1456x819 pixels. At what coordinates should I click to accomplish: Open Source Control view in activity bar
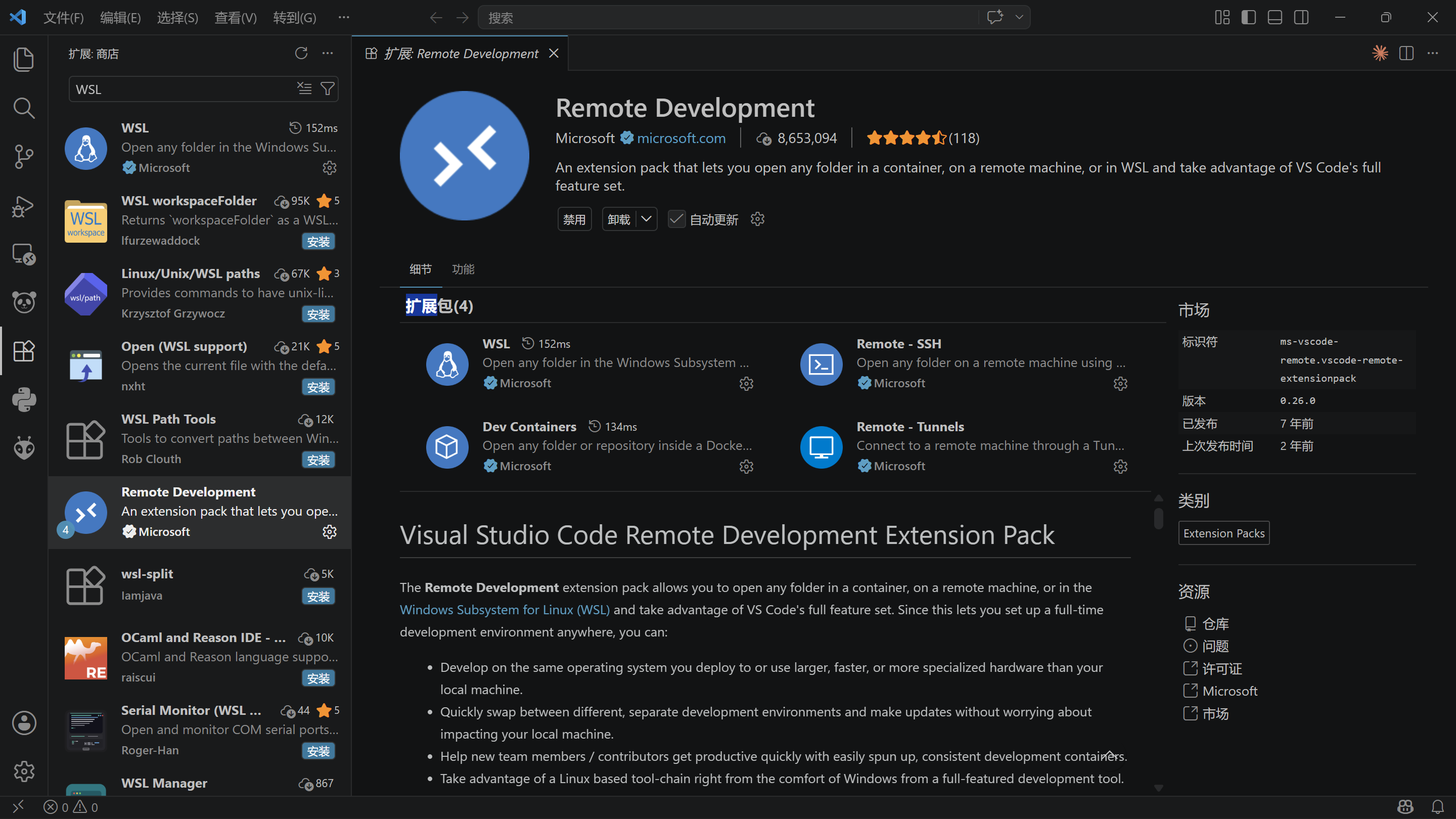pyautogui.click(x=24, y=157)
